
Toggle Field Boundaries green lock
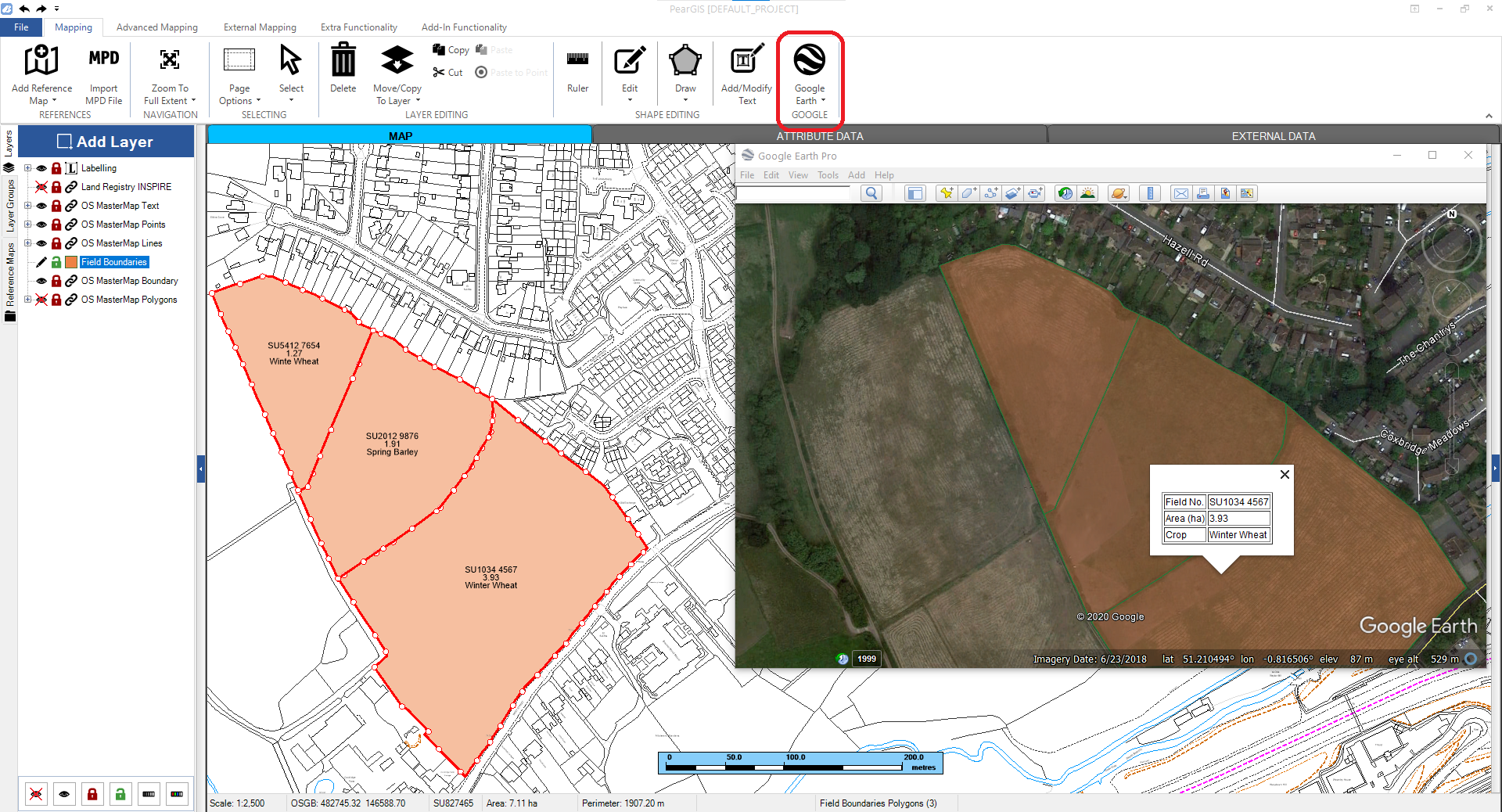click(x=56, y=262)
